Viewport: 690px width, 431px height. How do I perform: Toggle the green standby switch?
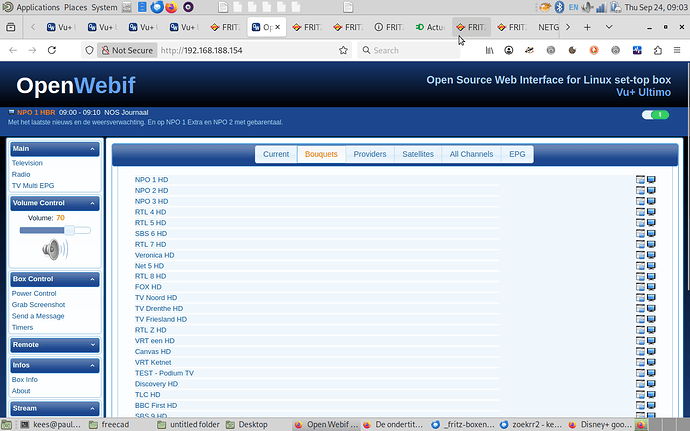point(655,115)
